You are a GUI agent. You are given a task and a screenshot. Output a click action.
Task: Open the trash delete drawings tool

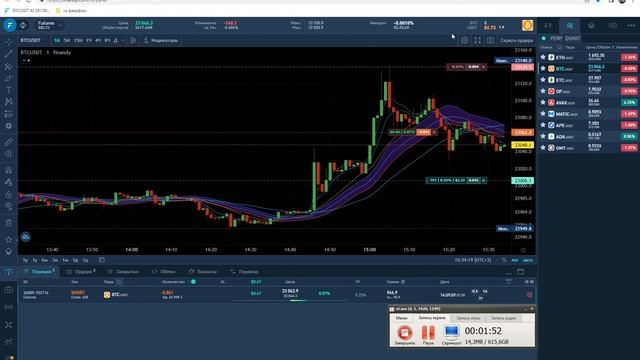(x=9, y=223)
